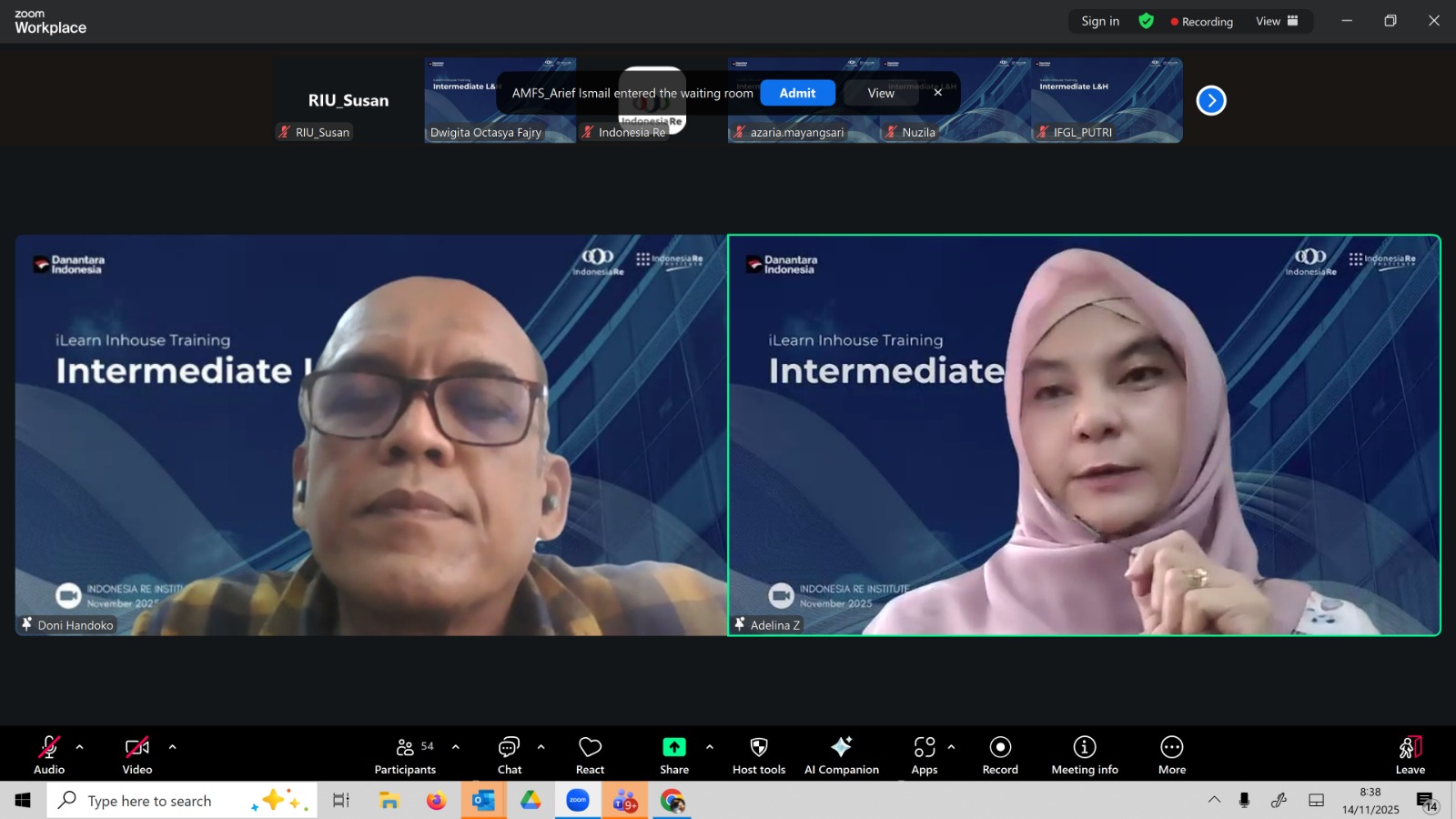Open the Apps panel
Image resolution: width=1456 pixels, height=819 pixels.
tap(924, 755)
